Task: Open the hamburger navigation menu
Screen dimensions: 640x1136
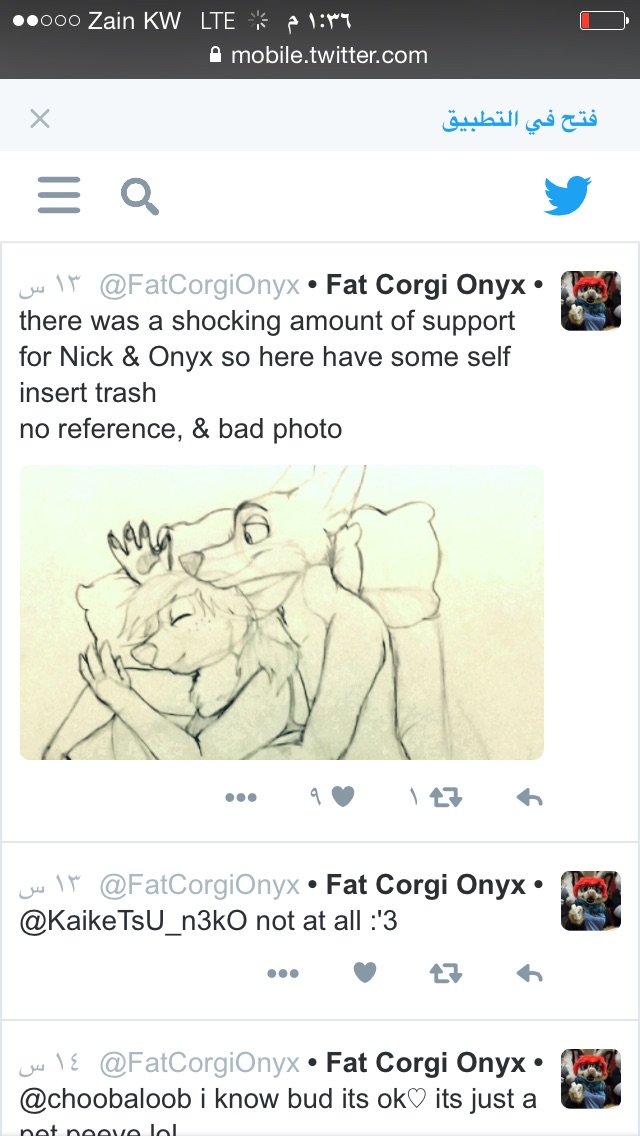Action: (59, 195)
